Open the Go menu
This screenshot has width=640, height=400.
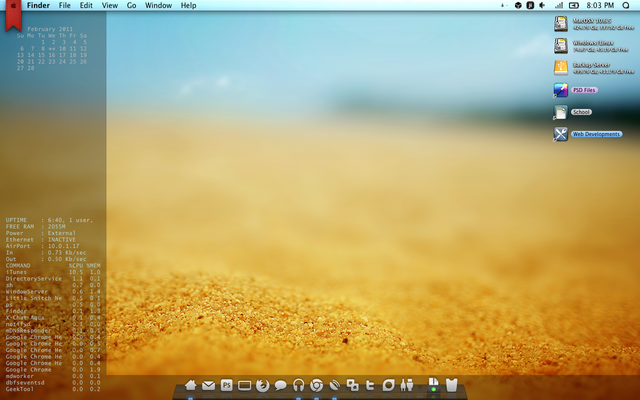(x=131, y=6)
